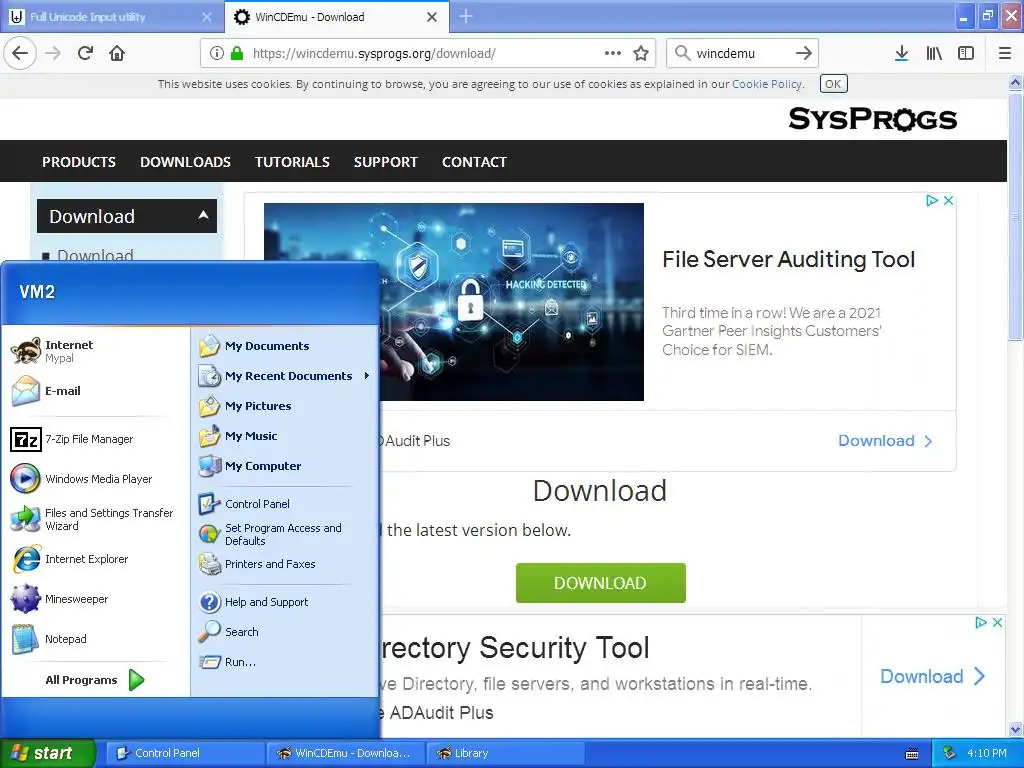This screenshot has height=768, width=1024.
Task: Expand My Recent Documents submenu
Action: [285, 376]
